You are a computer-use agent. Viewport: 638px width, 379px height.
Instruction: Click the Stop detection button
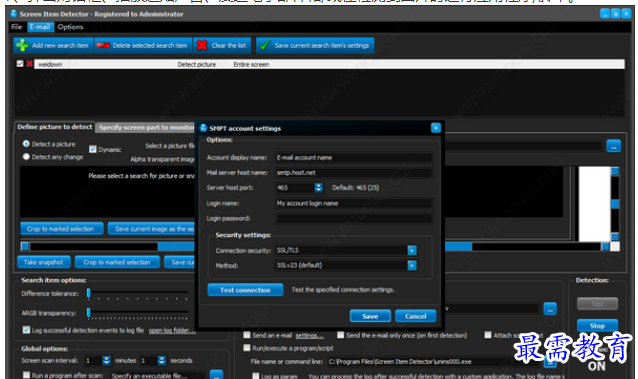click(x=597, y=326)
